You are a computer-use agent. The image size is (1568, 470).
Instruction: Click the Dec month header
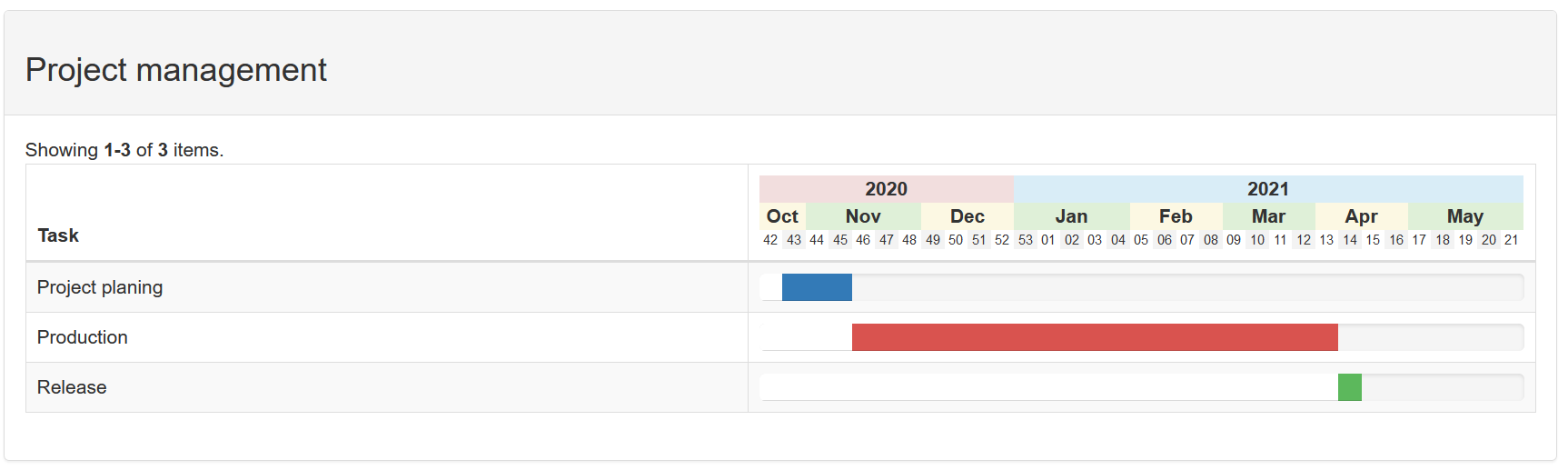point(968,216)
